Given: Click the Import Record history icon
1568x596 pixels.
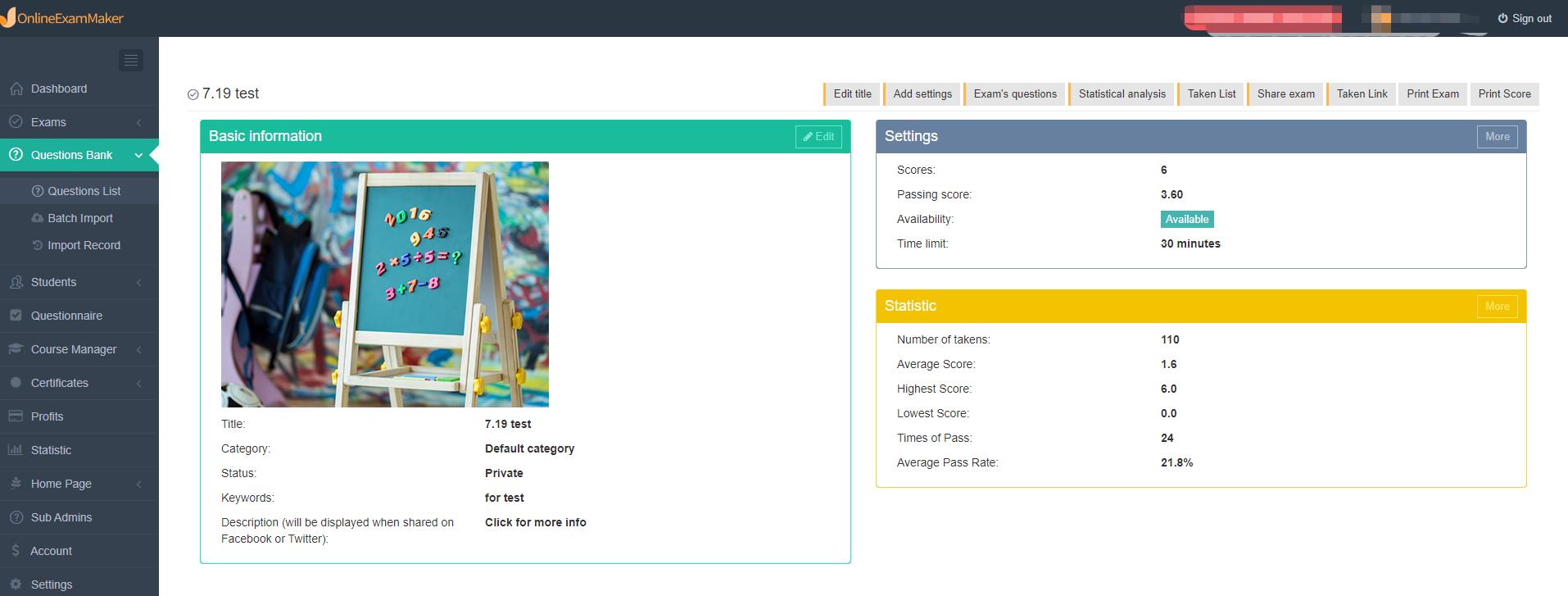Looking at the screenshot, I should pyautogui.click(x=38, y=245).
